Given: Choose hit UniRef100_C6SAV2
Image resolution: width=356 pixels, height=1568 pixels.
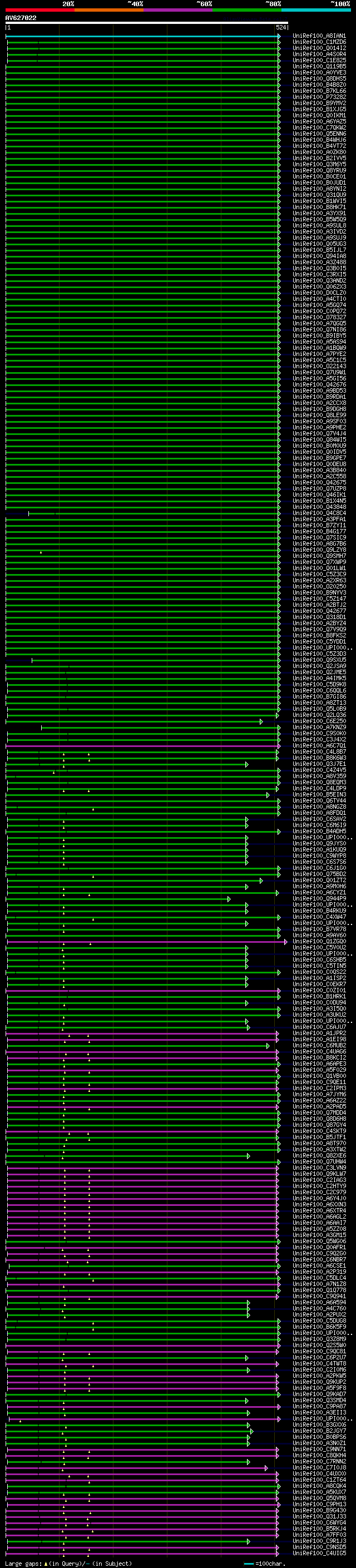Looking at the screenshot, I should [x=319, y=819].
